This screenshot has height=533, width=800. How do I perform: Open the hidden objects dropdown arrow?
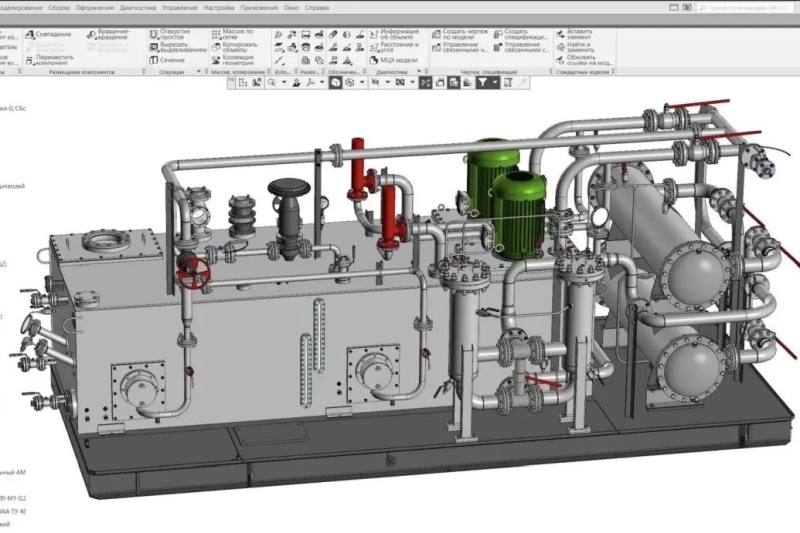point(387,82)
